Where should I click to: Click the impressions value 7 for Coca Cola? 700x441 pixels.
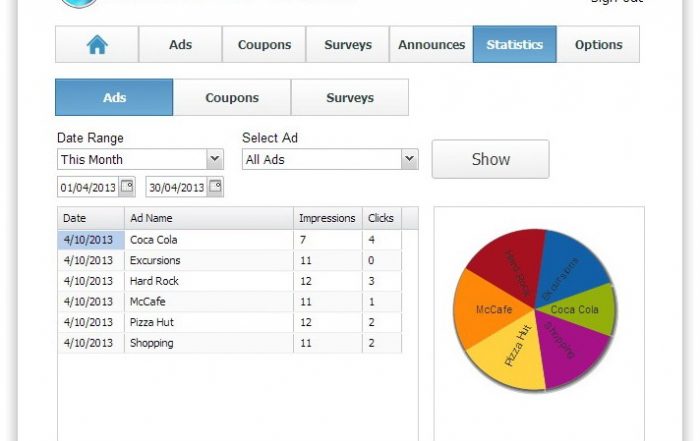pyautogui.click(x=328, y=240)
